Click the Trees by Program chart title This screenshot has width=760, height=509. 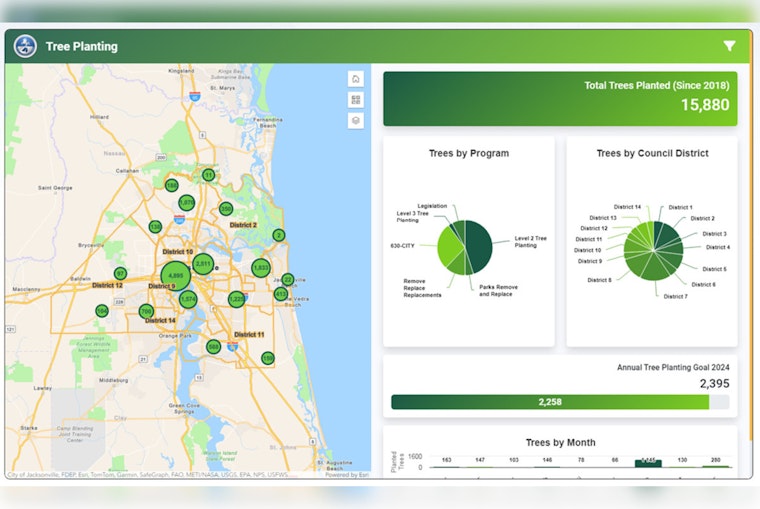[x=469, y=153]
